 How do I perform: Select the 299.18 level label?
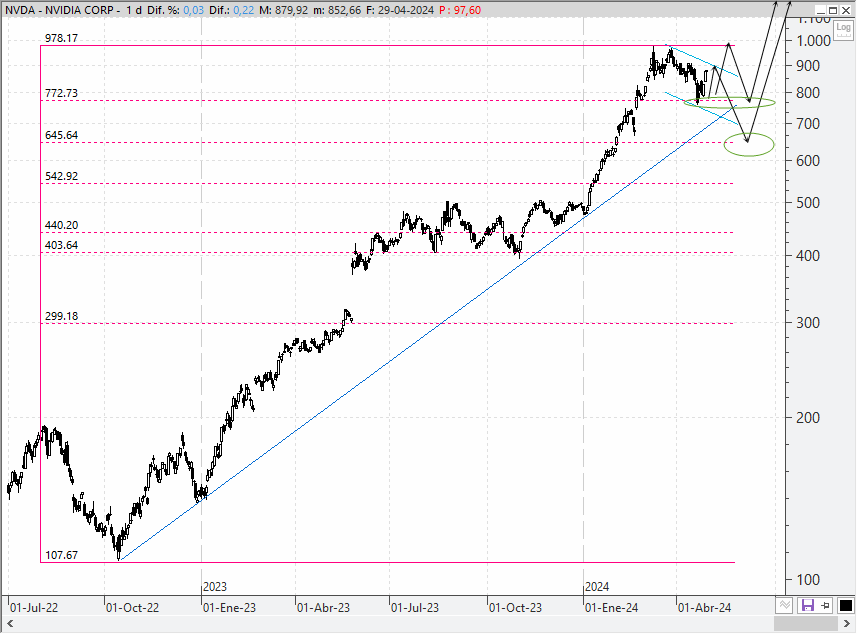coord(61,316)
